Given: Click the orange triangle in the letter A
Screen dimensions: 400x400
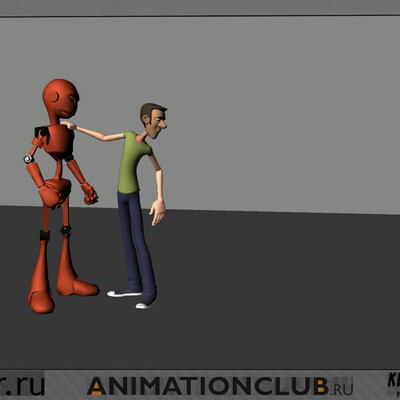Looking at the screenshot, I should tap(97, 389).
